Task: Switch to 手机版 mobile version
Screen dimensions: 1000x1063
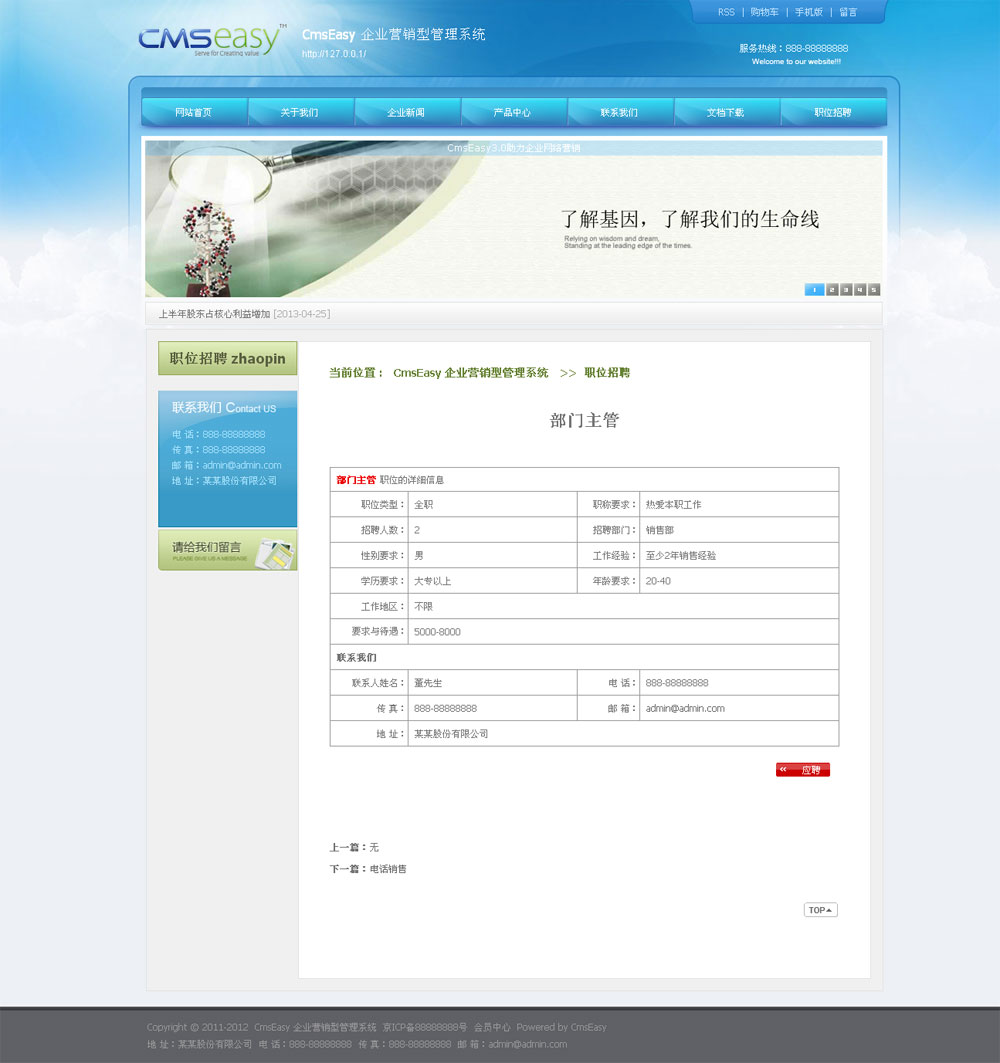Action: pyautogui.click(x=809, y=12)
